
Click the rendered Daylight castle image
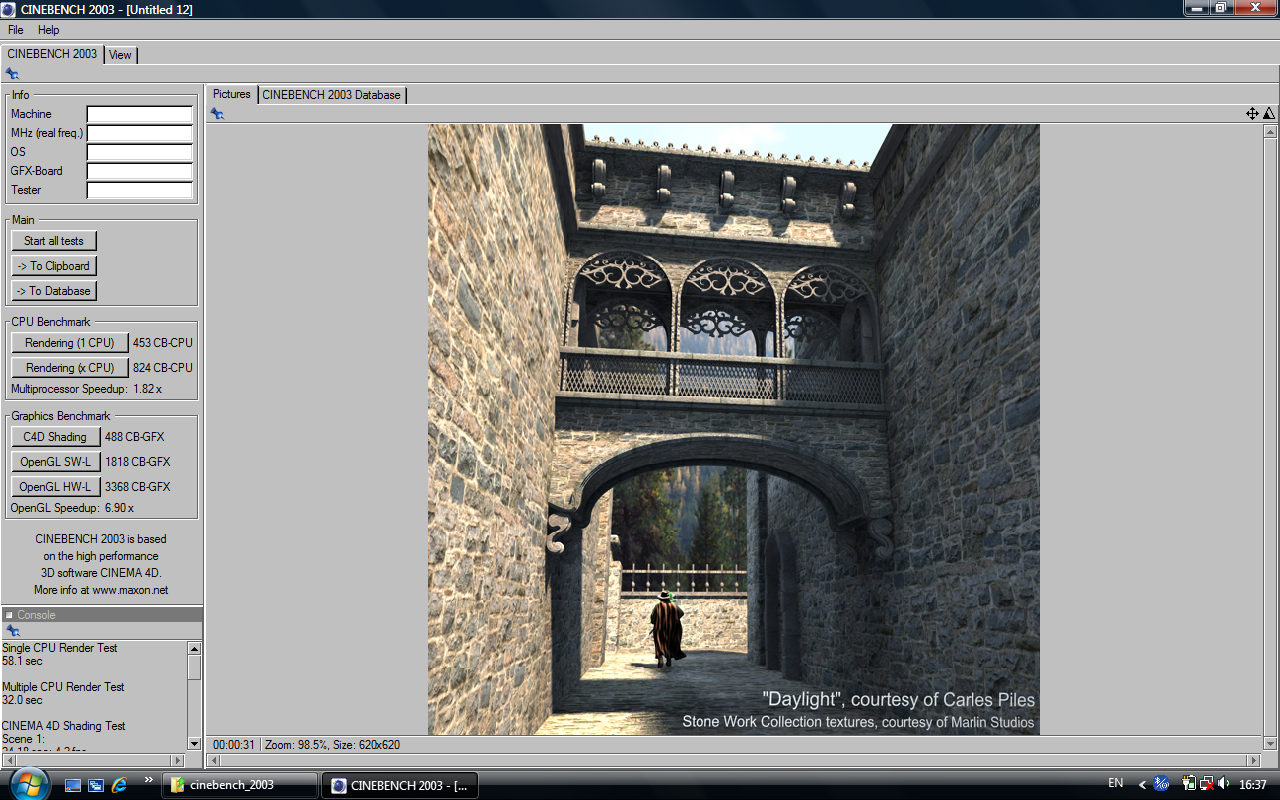[734, 429]
